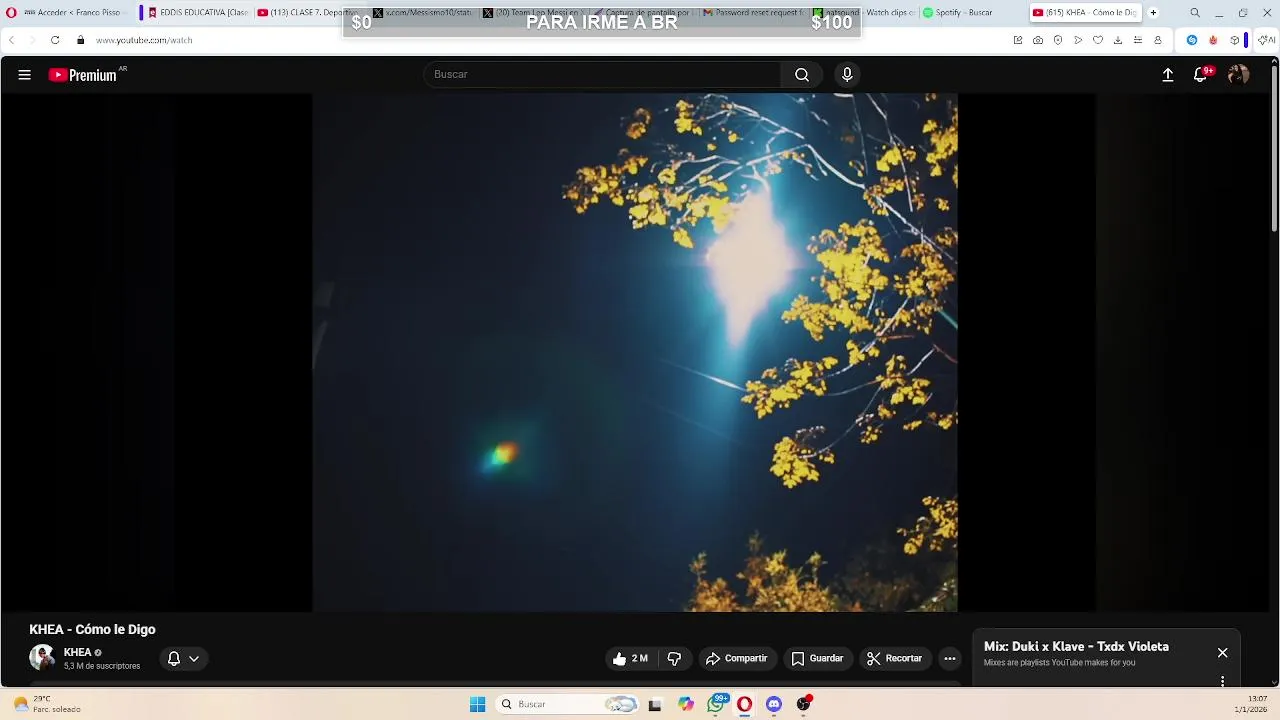
Task: Open WhatsApp from taskbar
Action: 716,704
